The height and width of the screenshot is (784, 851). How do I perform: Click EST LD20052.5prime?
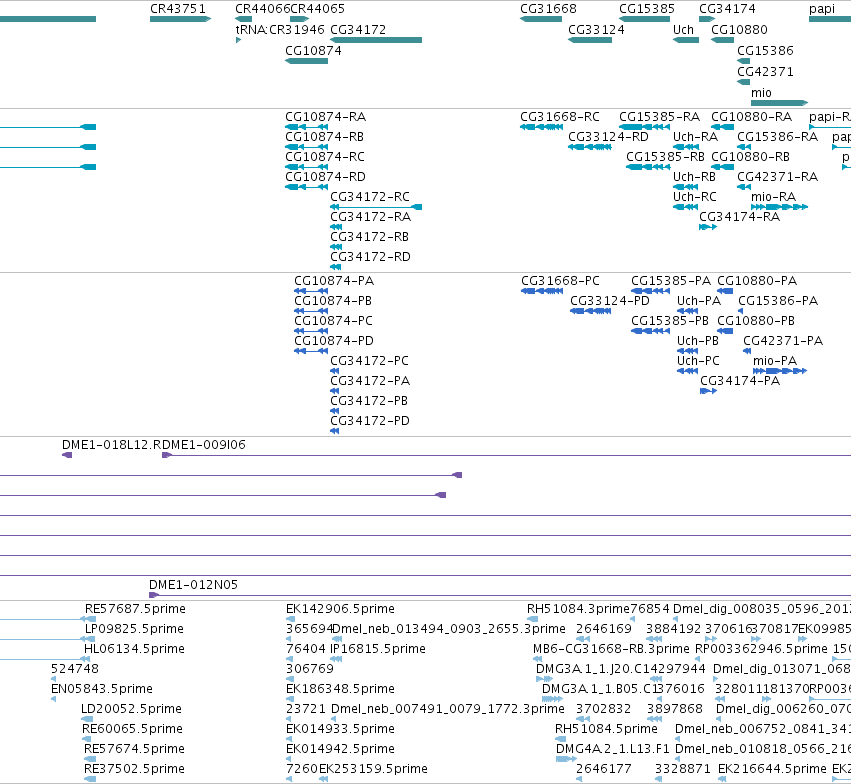pos(87,719)
